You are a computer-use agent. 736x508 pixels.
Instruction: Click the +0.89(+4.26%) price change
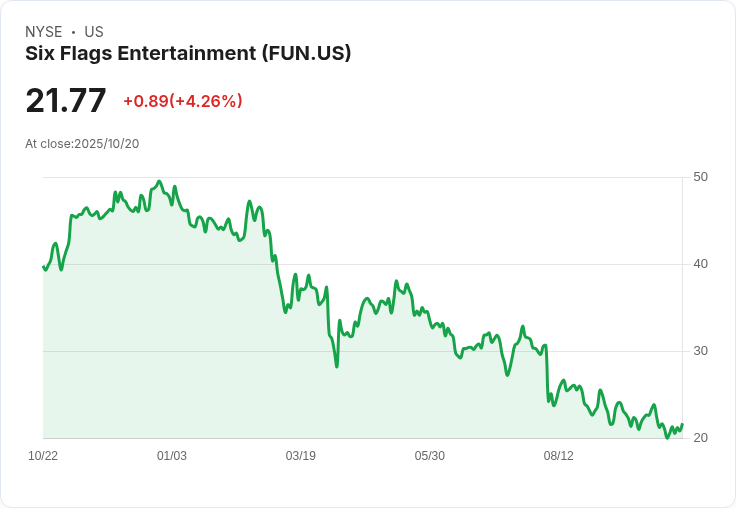pos(183,101)
